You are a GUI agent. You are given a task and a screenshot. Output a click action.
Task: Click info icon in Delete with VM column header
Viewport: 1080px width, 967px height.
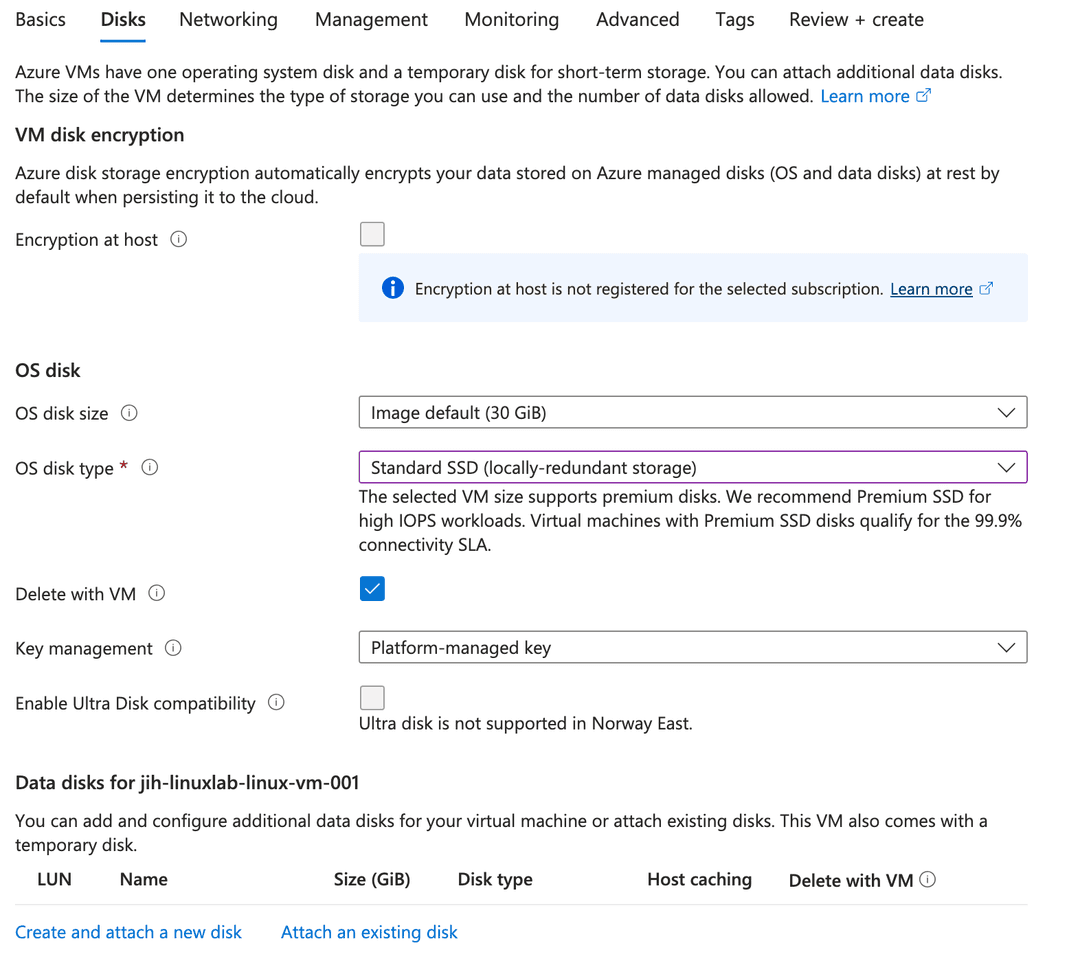pos(928,880)
